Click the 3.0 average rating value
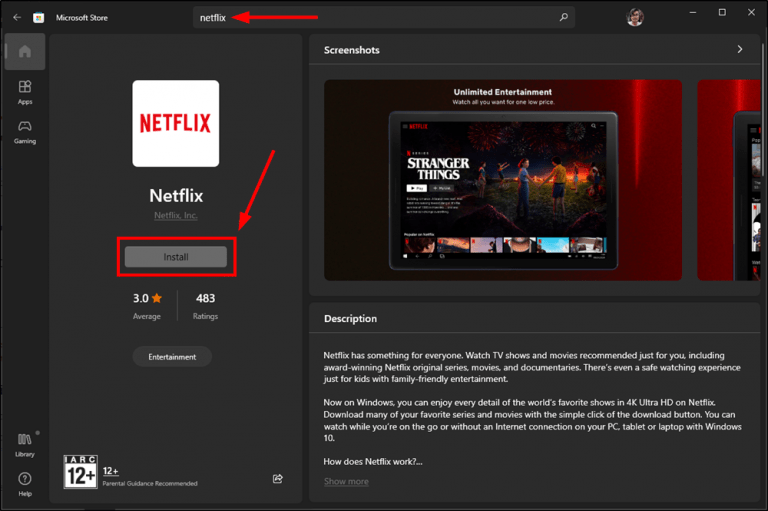 [141, 298]
